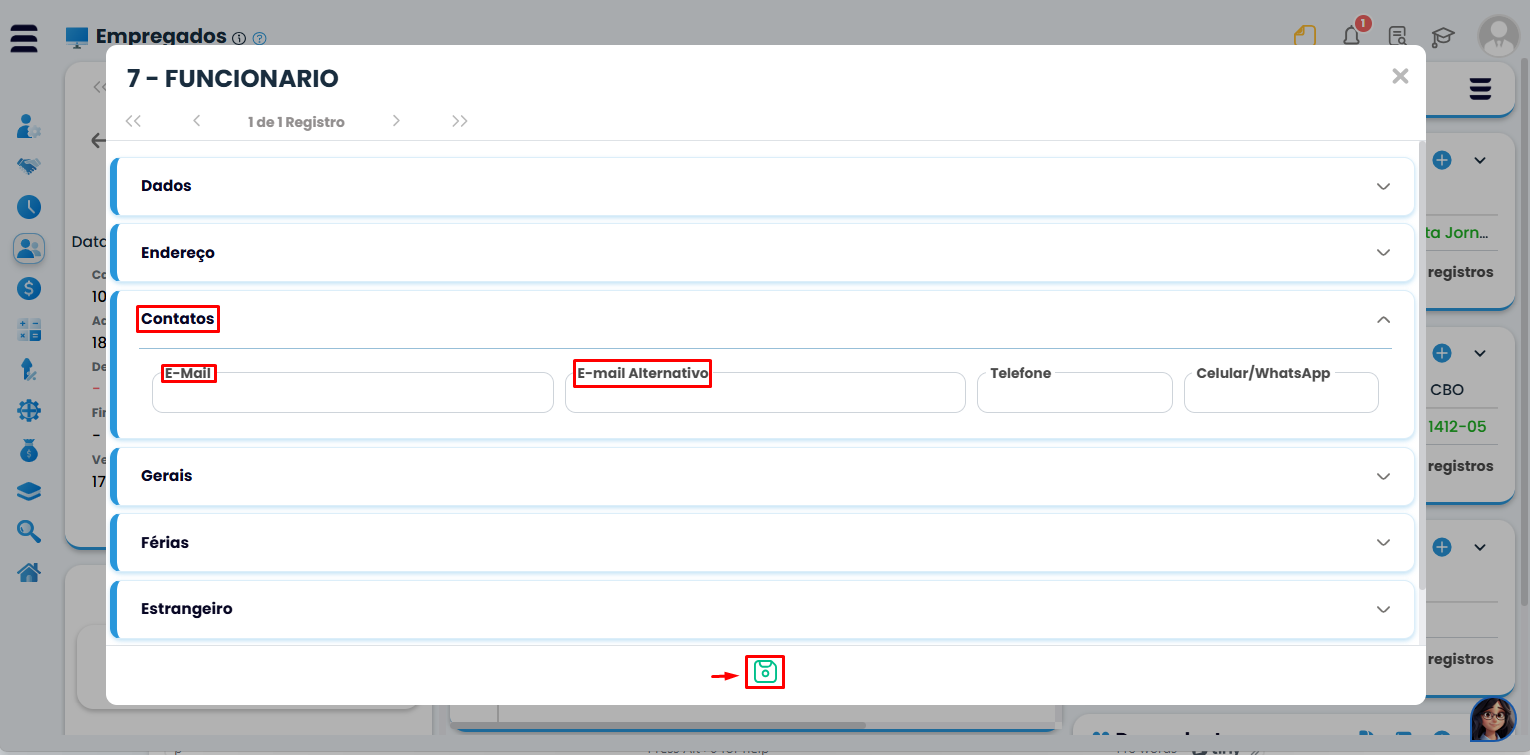Open the magnifying glass search sidebar icon
The width and height of the screenshot is (1530, 755).
[x=29, y=532]
